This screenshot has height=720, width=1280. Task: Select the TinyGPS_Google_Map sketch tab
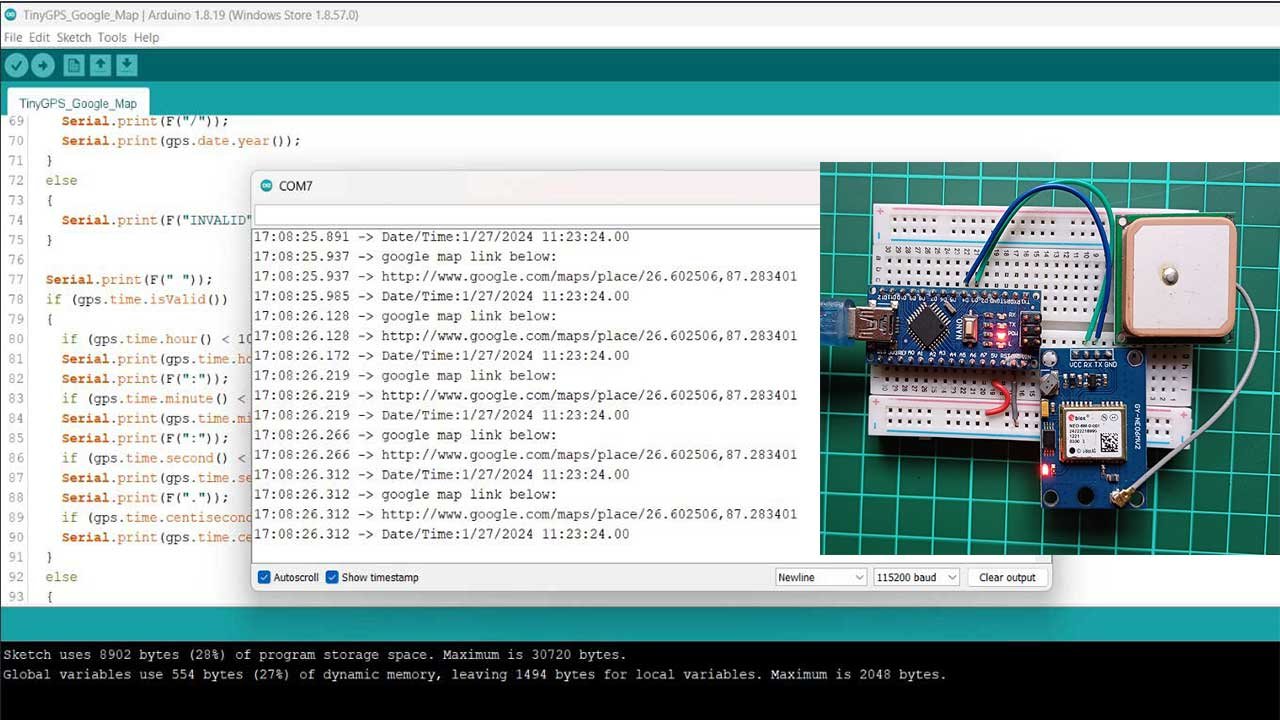click(x=78, y=103)
